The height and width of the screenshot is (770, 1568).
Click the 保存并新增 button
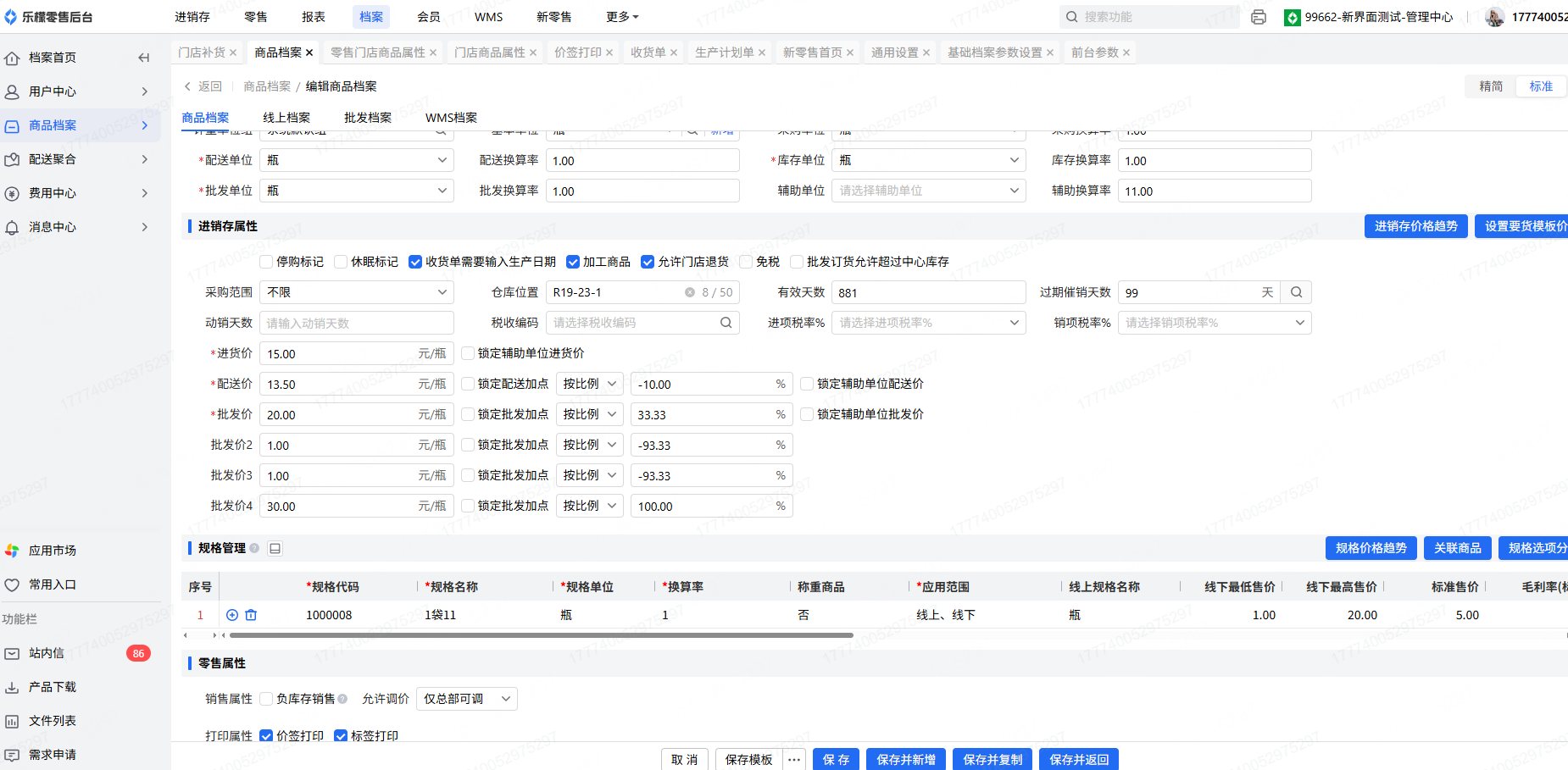click(x=906, y=760)
